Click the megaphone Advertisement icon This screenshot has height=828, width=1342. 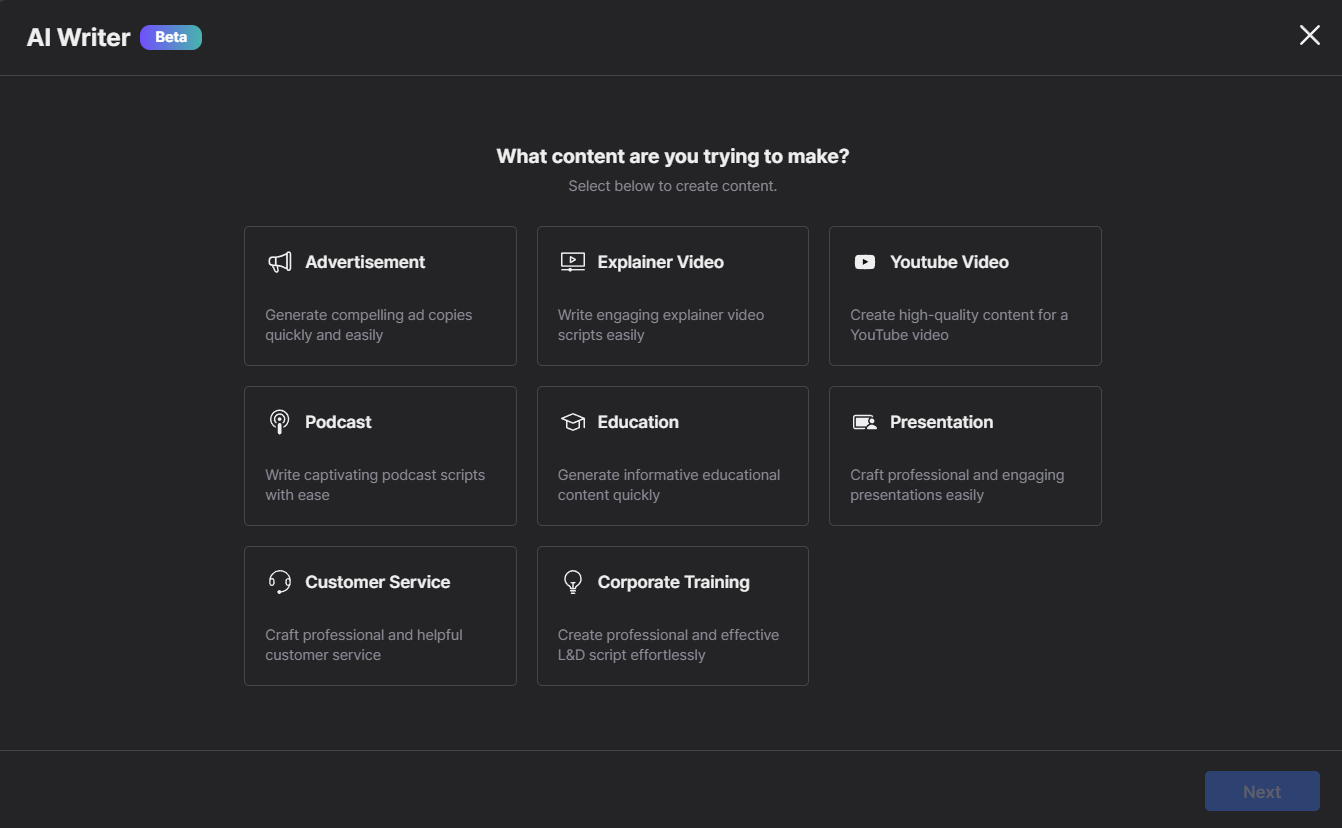pos(280,262)
